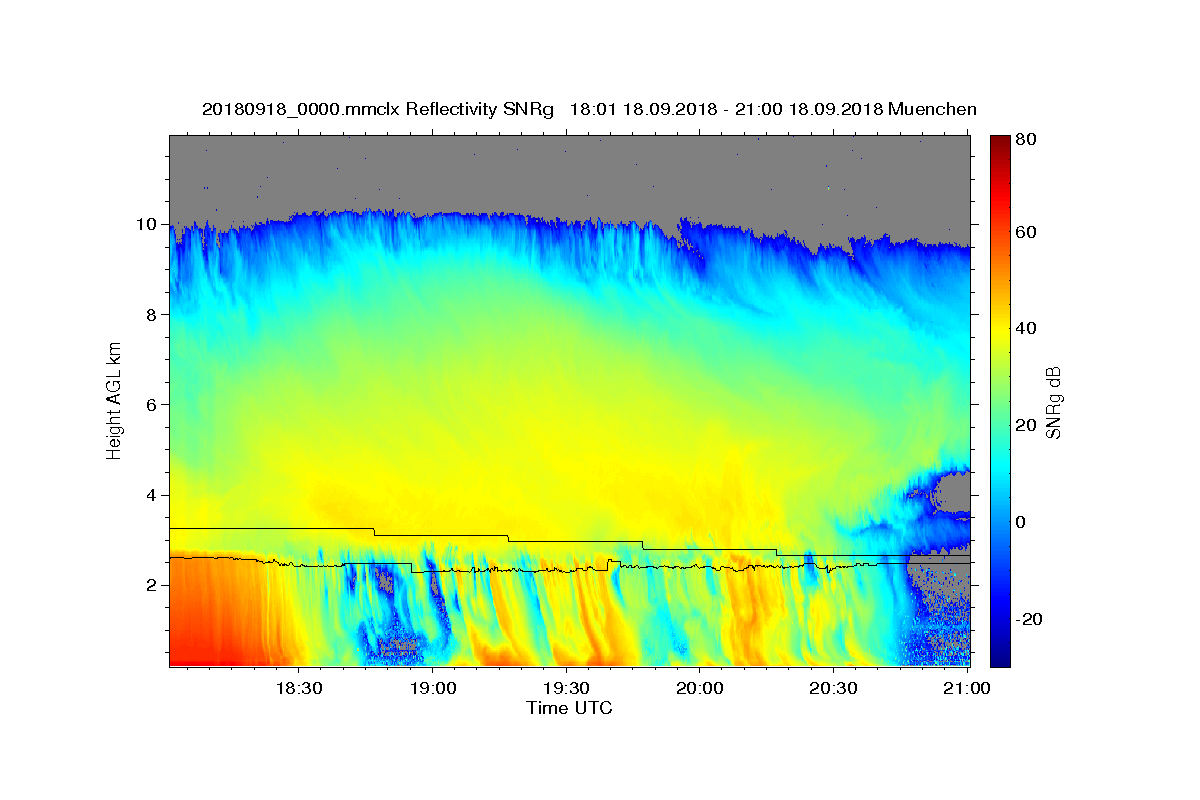The image size is (1200, 800).
Task: Click the 19:30 time tick label
Action: 566,689
